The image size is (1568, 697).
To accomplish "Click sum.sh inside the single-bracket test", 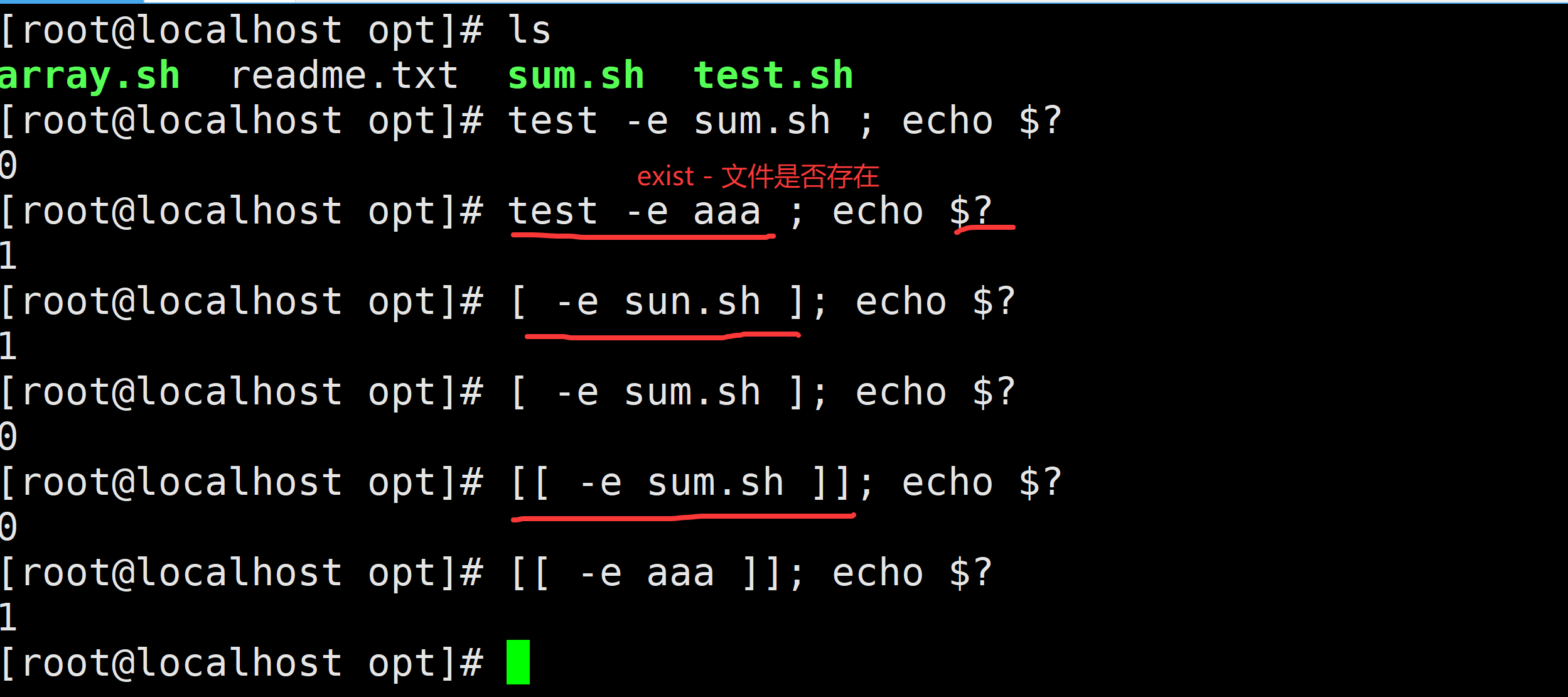I will click(x=692, y=392).
